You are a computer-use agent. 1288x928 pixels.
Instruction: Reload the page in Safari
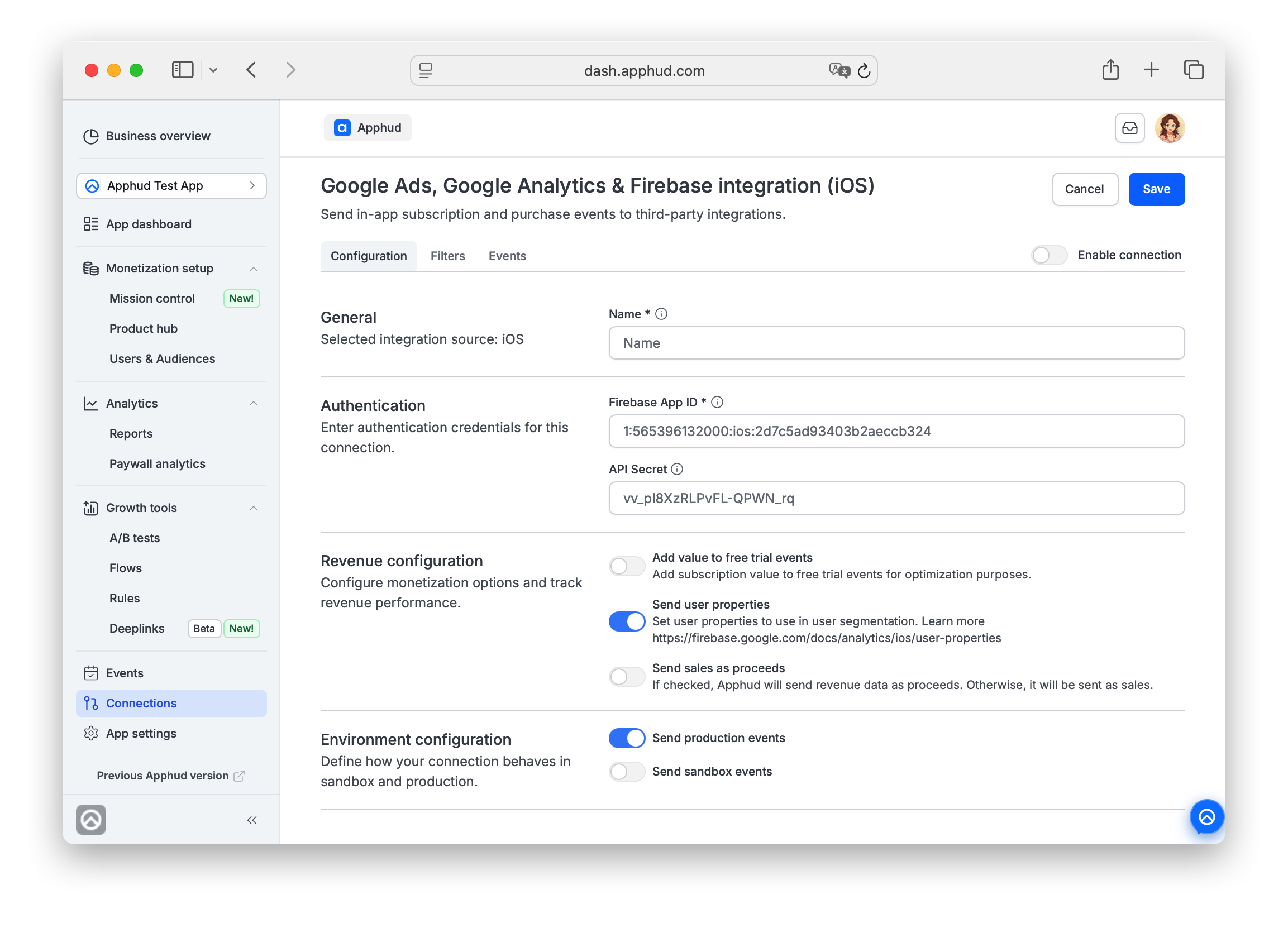pyautogui.click(x=864, y=70)
